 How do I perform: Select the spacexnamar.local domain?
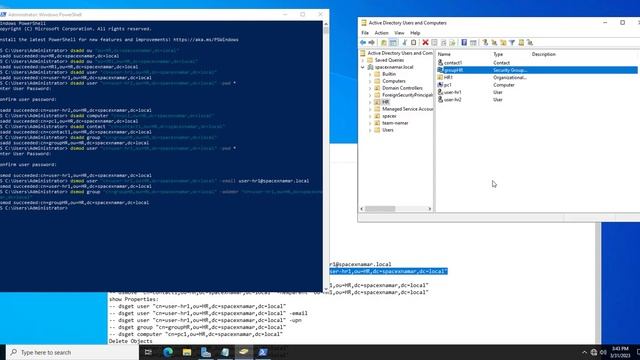point(394,67)
